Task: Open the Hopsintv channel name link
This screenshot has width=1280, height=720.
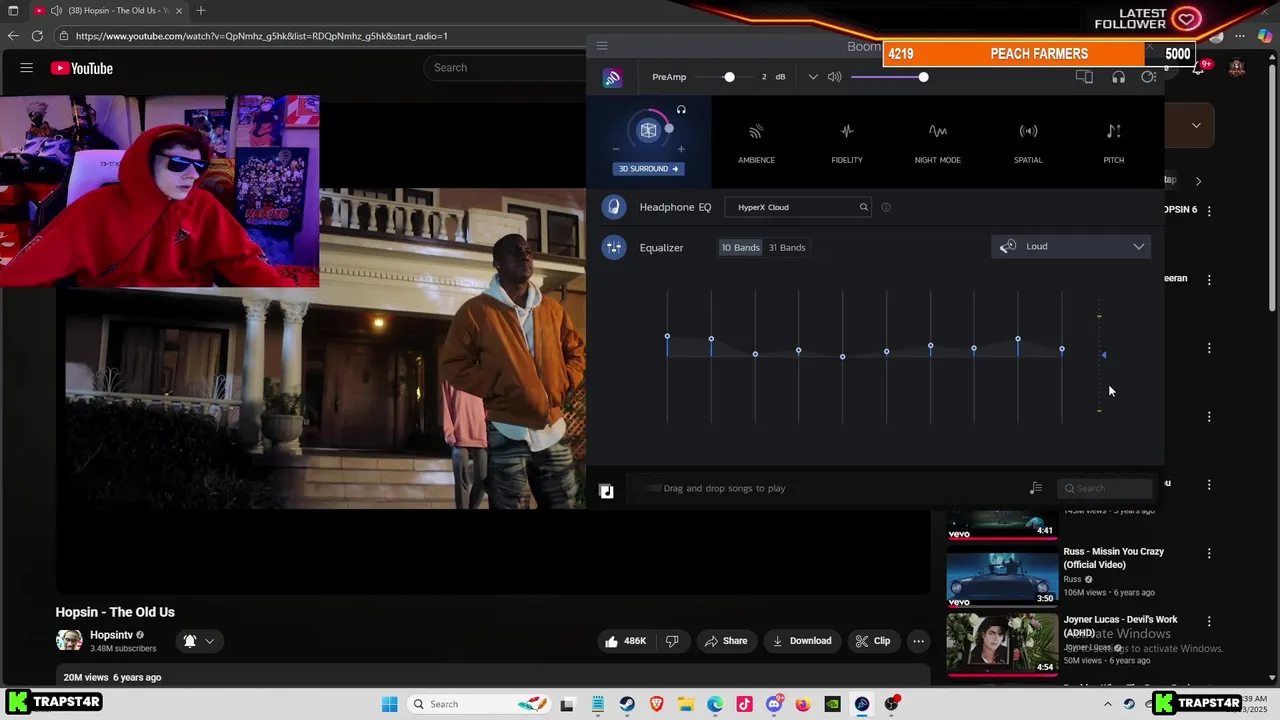Action: [x=111, y=635]
